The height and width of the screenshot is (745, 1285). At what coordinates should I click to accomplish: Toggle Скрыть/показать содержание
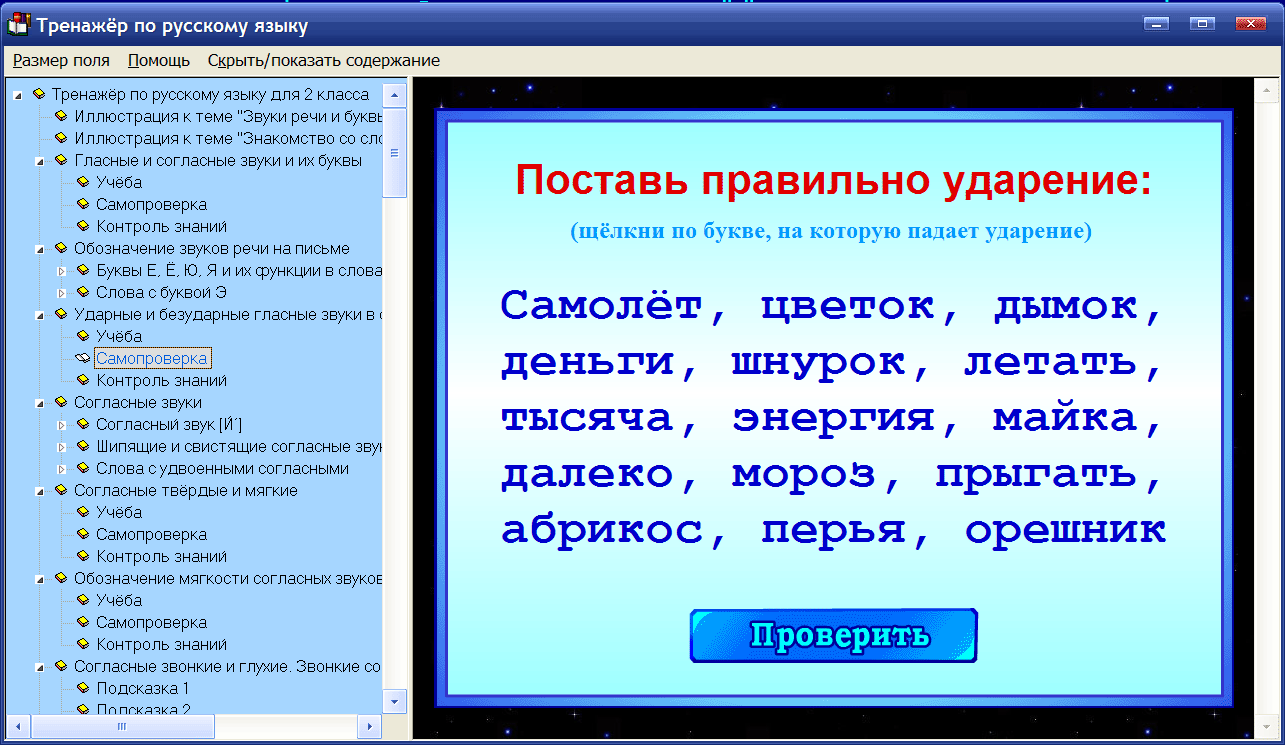click(321, 60)
